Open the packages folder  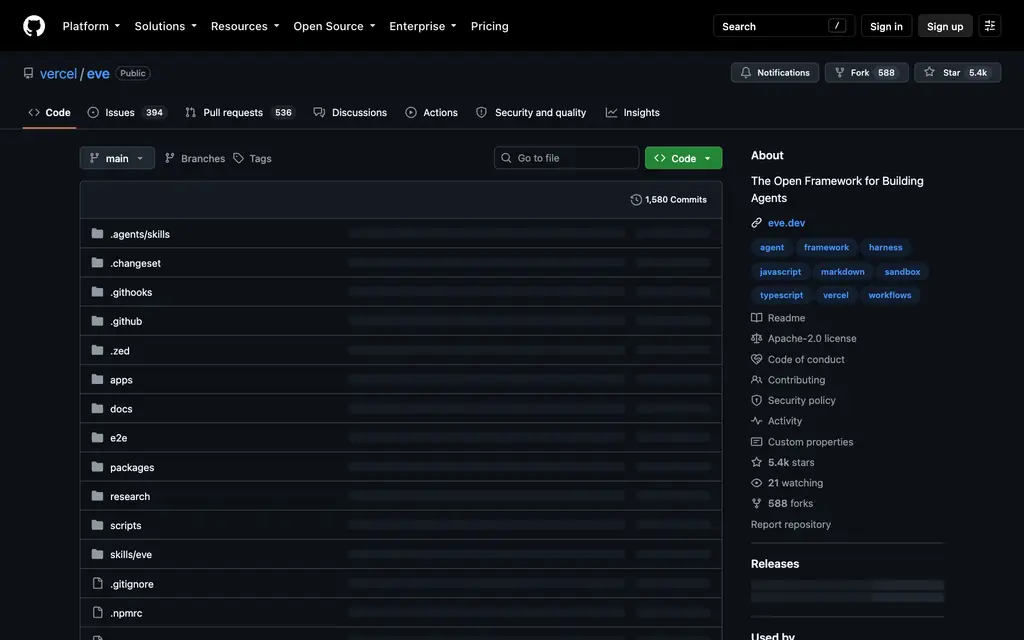pos(132,467)
